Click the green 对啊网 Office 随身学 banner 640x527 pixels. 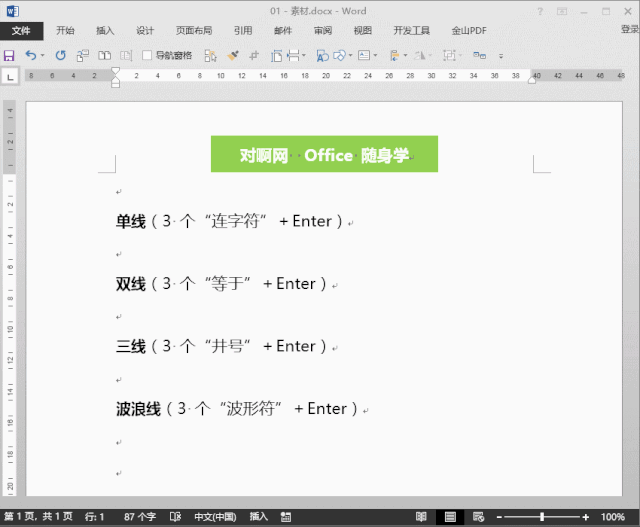[324, 154]
